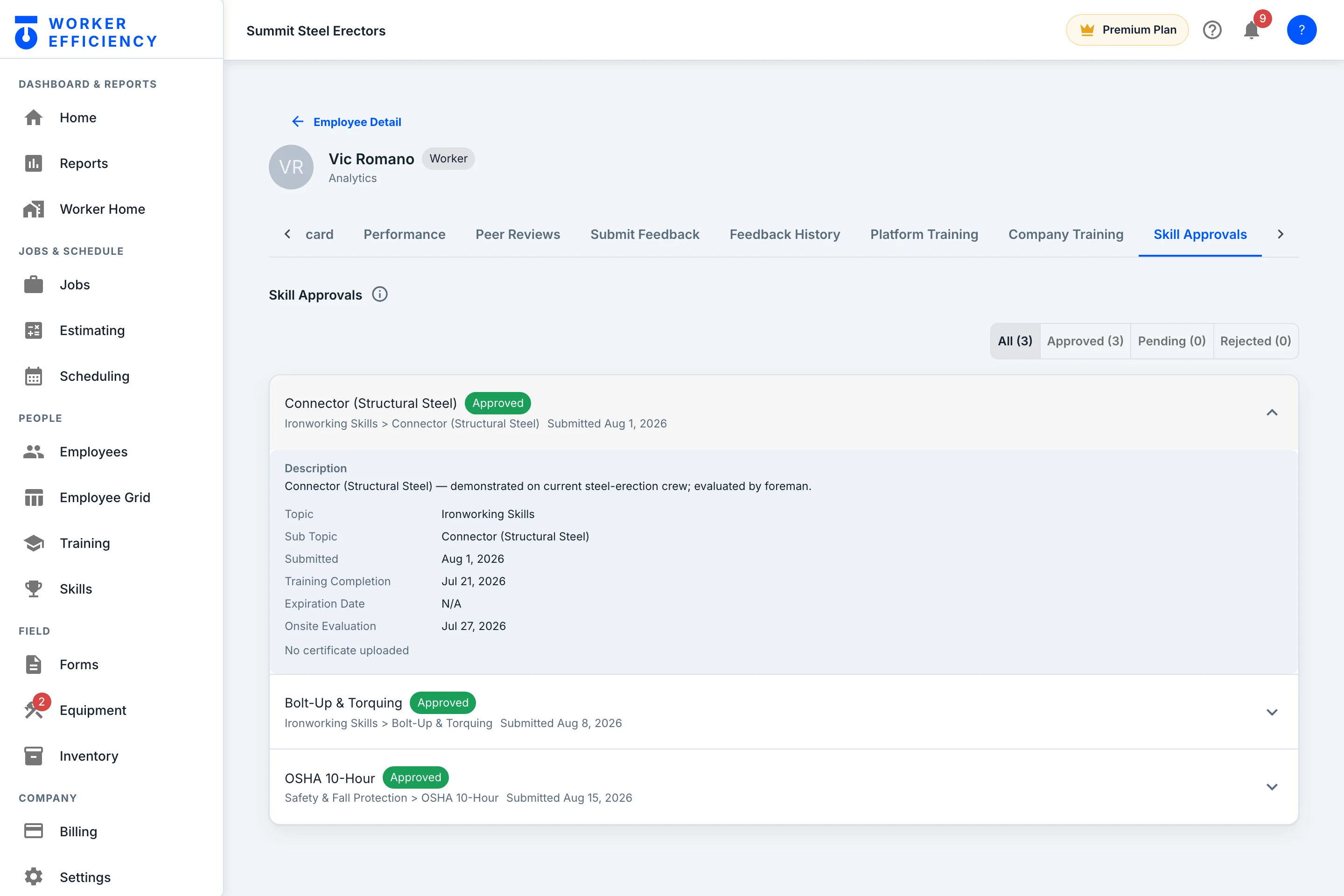This screenshot has width=1344, height=896.
Task: Click the Premium Plan button
Action: (1127, 30)
